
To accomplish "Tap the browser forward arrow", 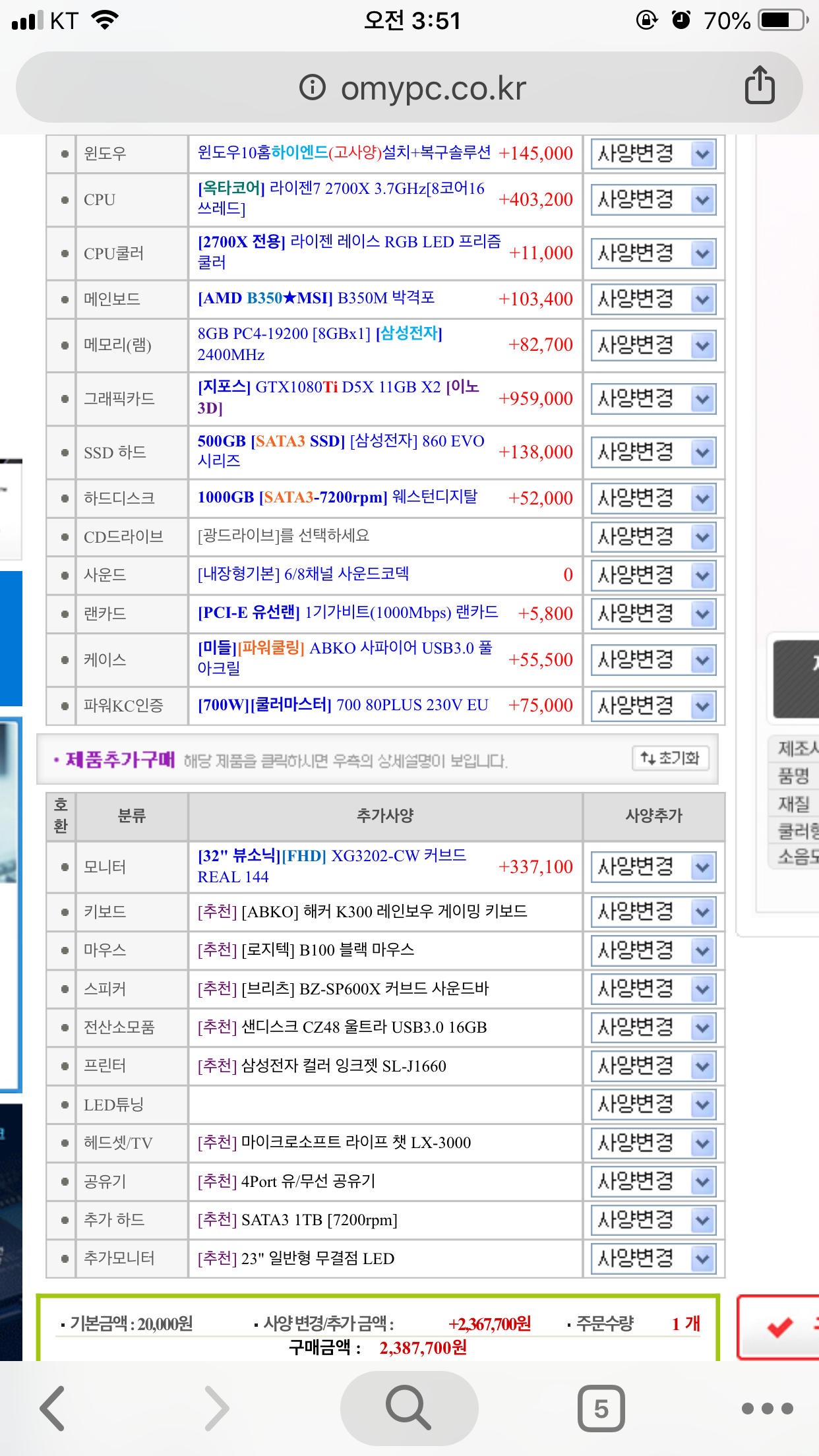I will click(216, 1409).
